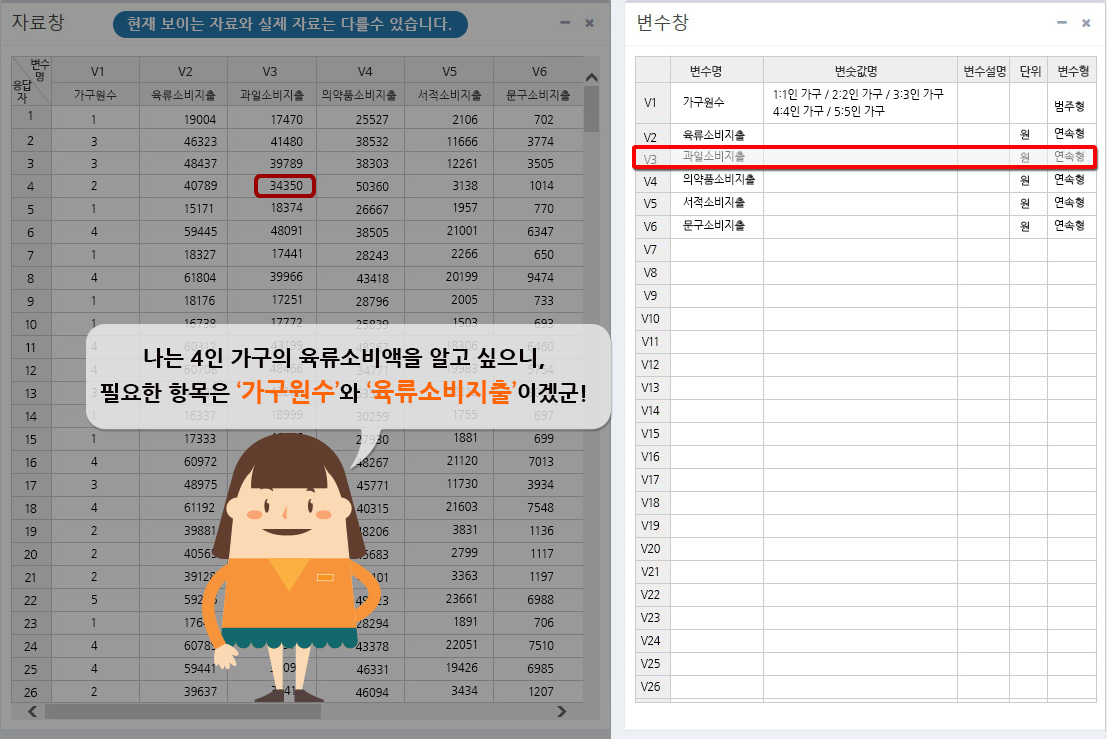Viewport: 1107px width, 739px height.
Task: Click the empty variable name cell of V8
Action: coord(717,273)
